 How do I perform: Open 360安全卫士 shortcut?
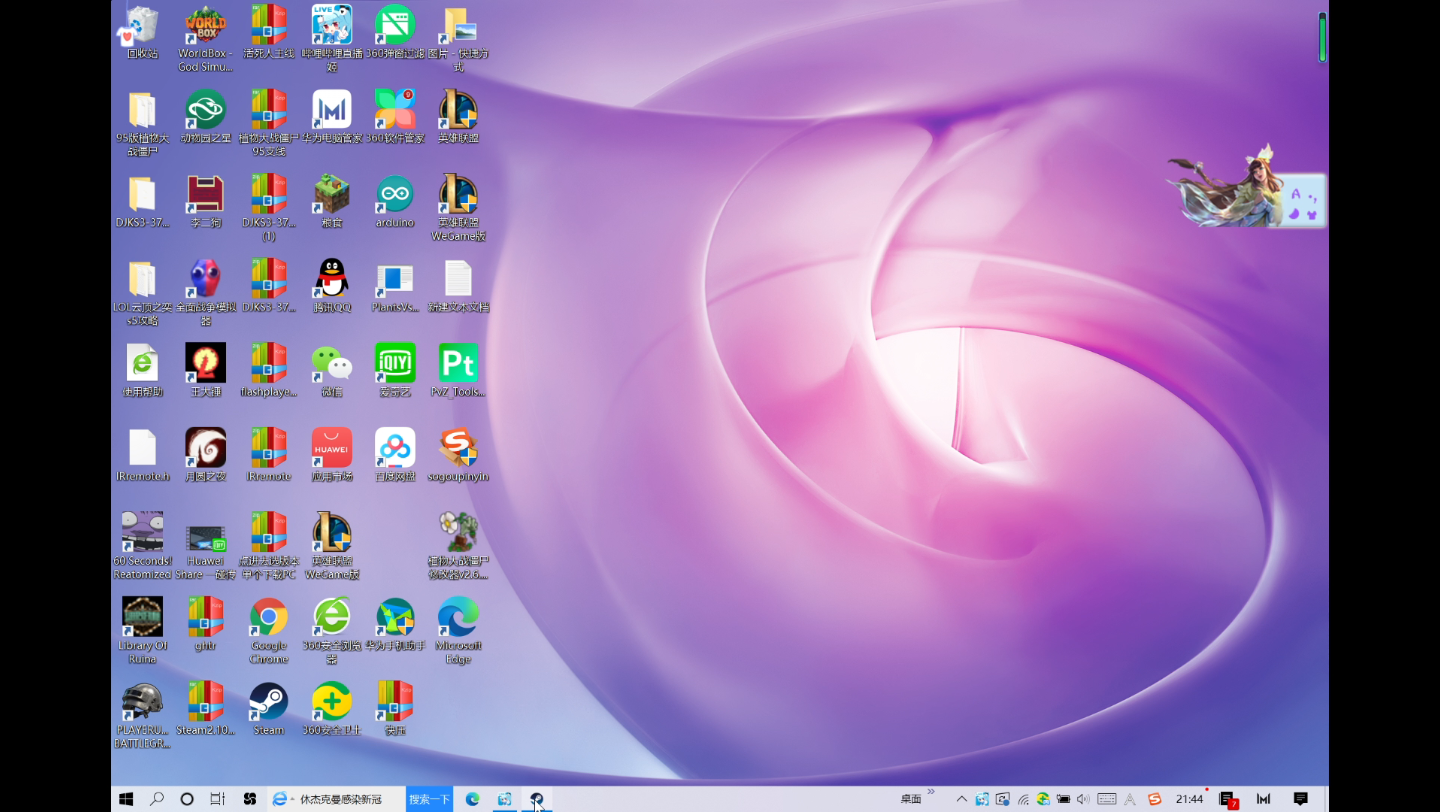pos(332,709)
